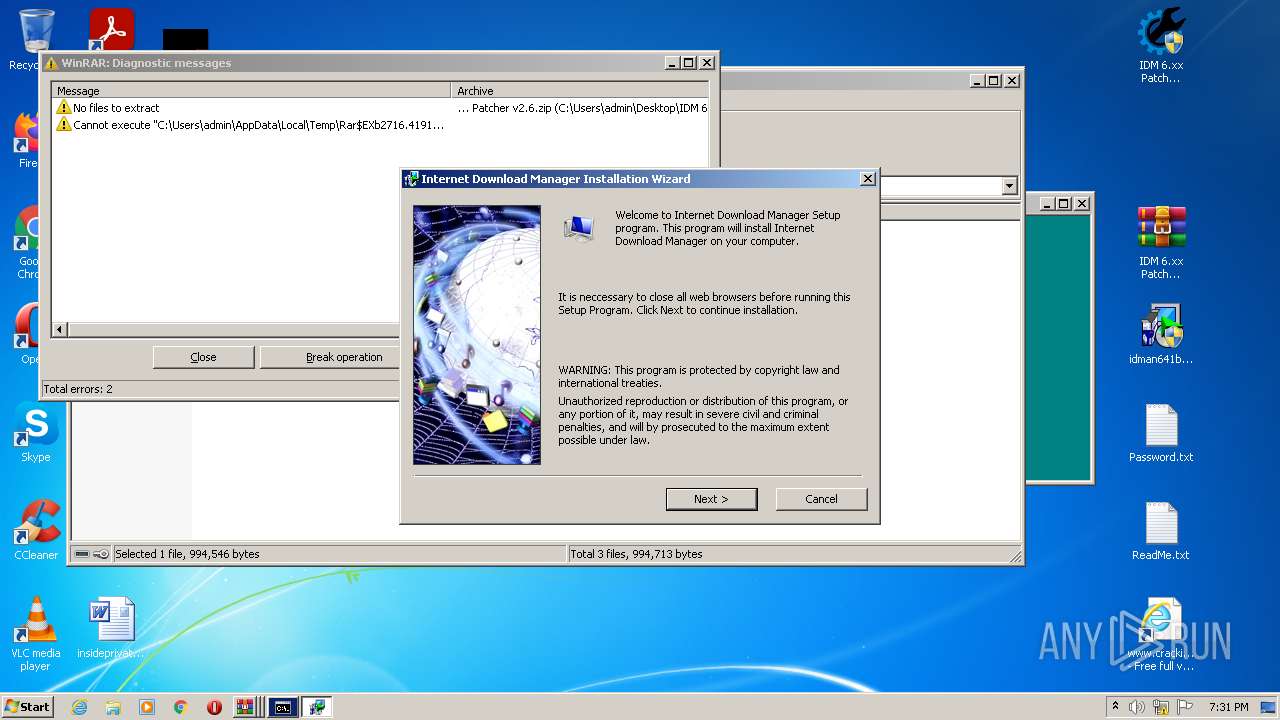This screenshot has height=720, width=1280.
Task: Open Google Chrome from the taskbar
Action: pos(181,707)
